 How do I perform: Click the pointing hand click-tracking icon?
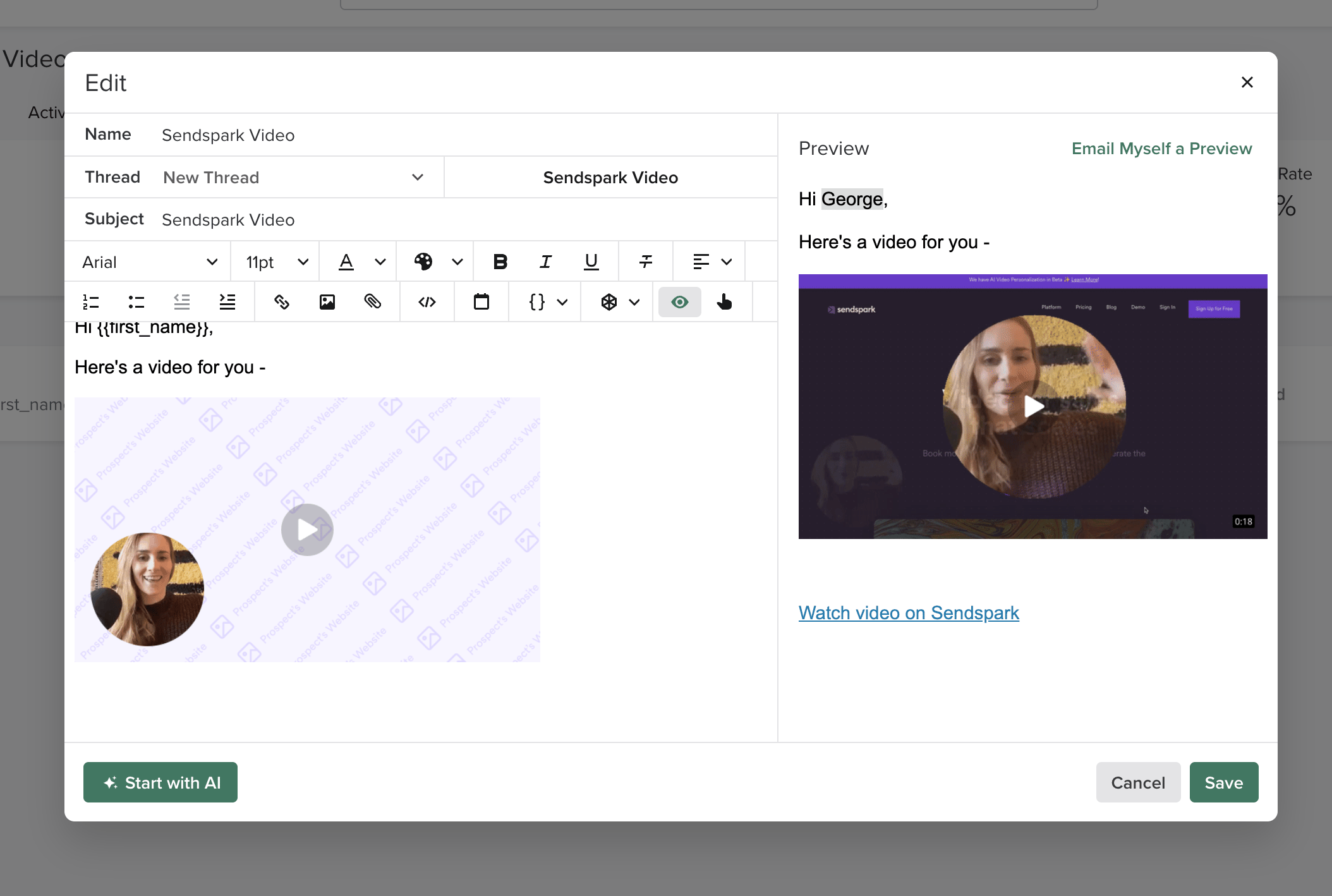725,302
